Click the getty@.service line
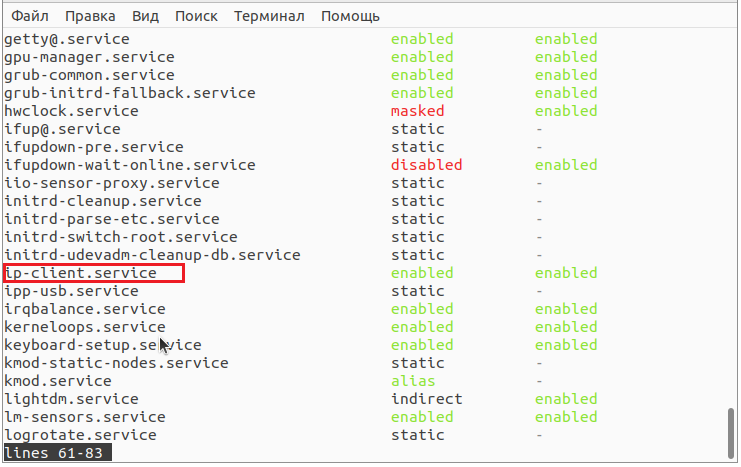The width and height of the screenshot is (741, 467). coord(67,39)
